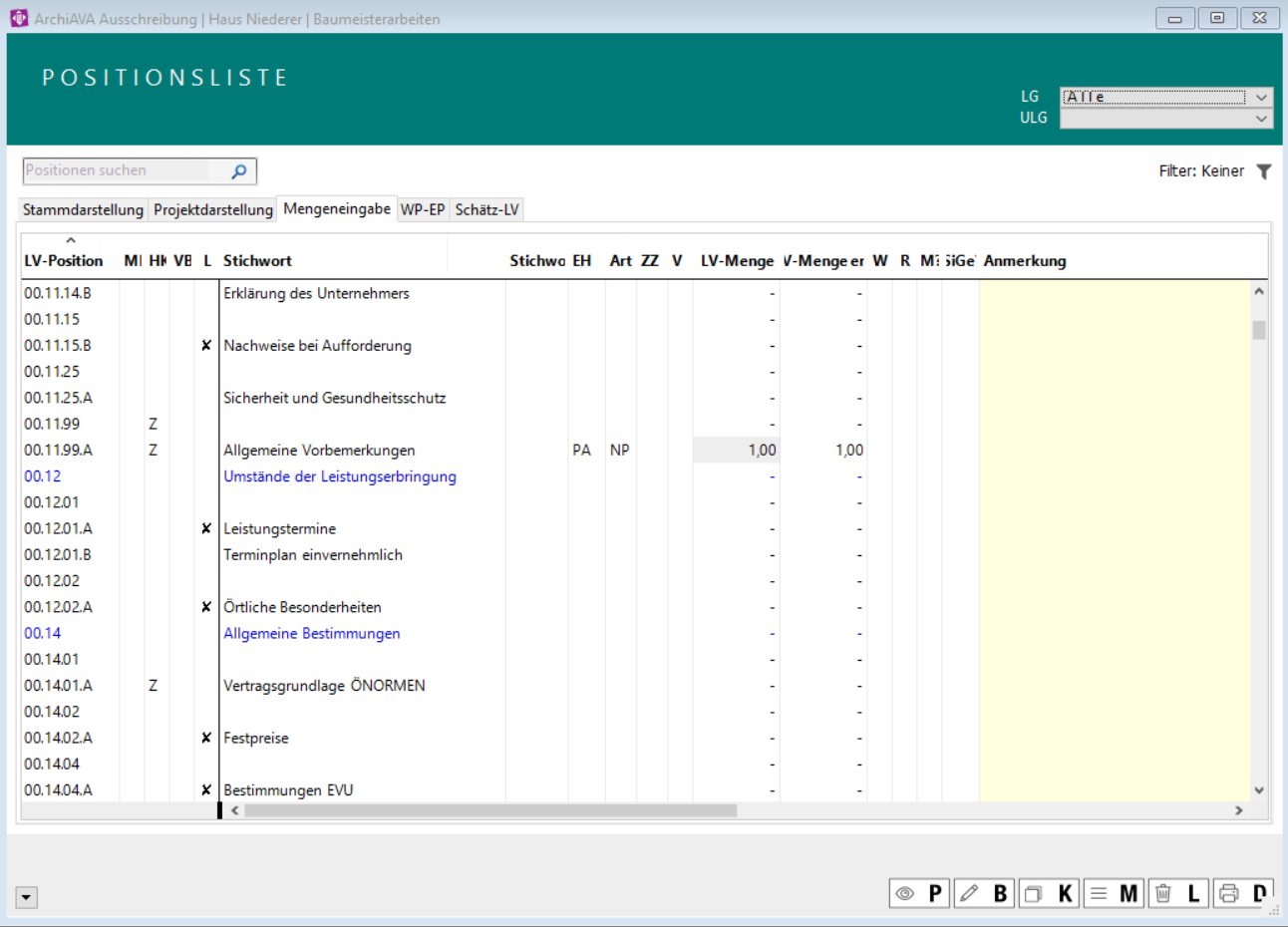
Task: Click the Z mark in row 00.11.99
Action: pyautogui.click(x=154, y=425)
